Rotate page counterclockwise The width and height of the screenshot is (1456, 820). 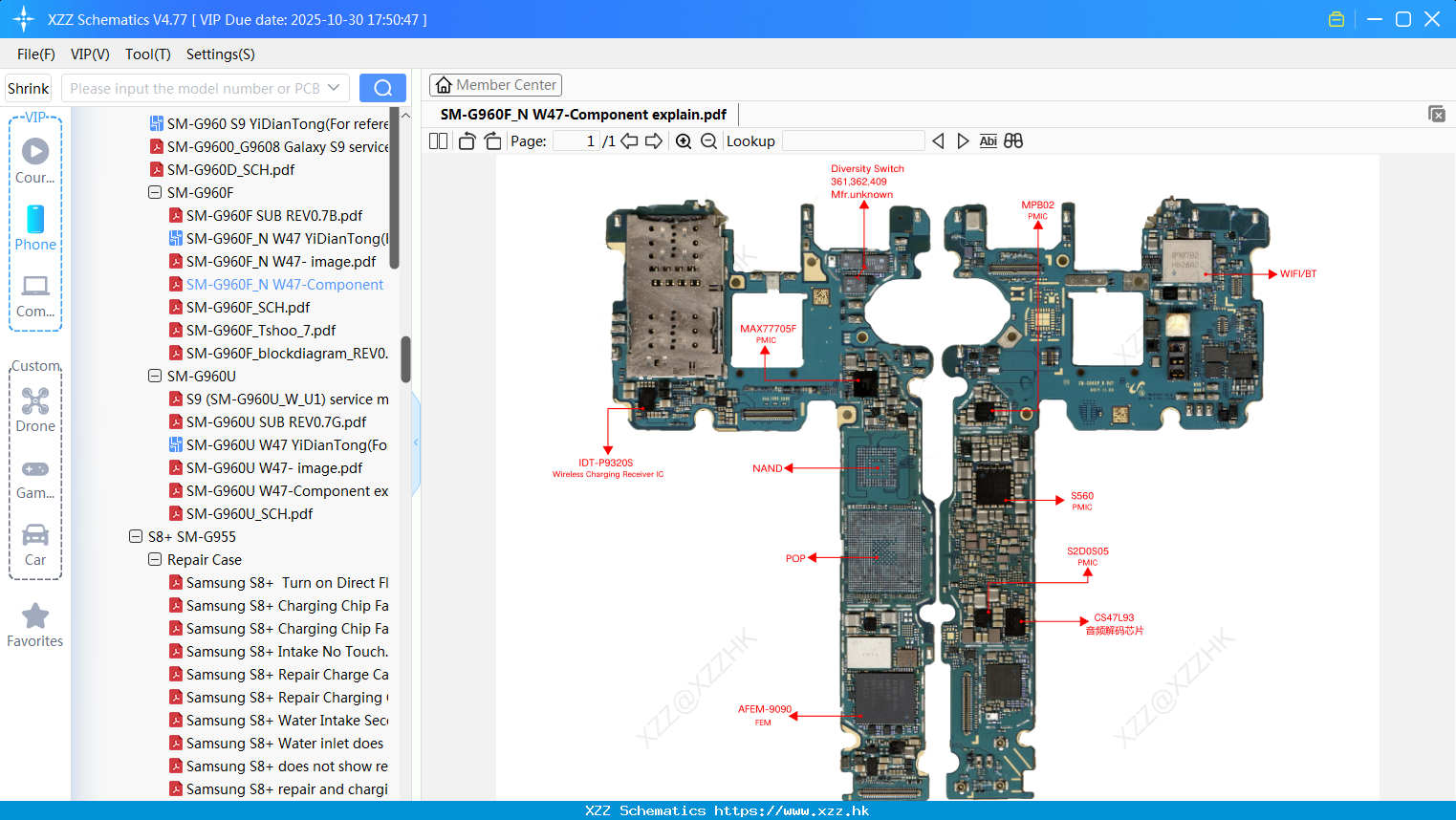(467, 140)
